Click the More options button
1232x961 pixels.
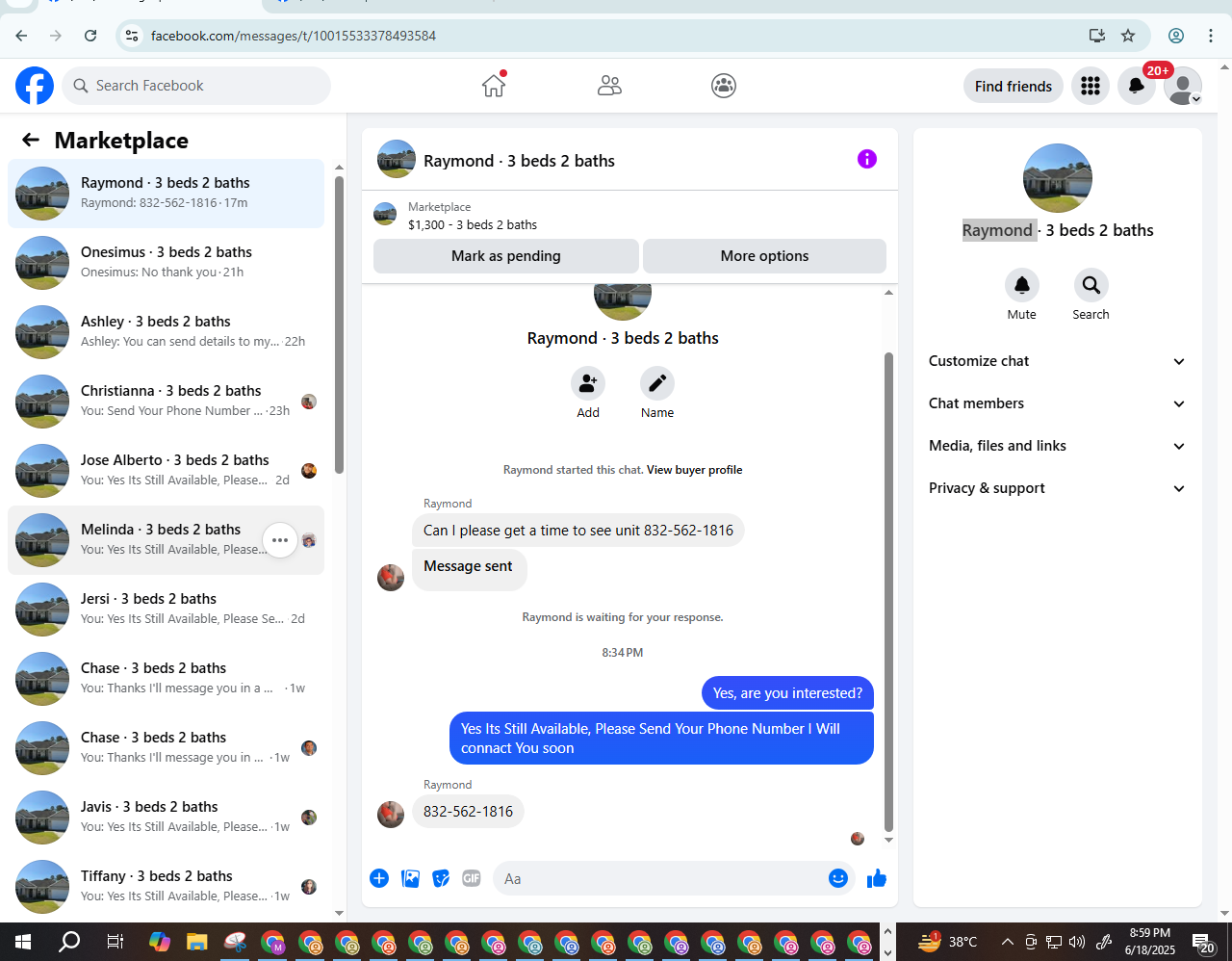tap(764, 256)
